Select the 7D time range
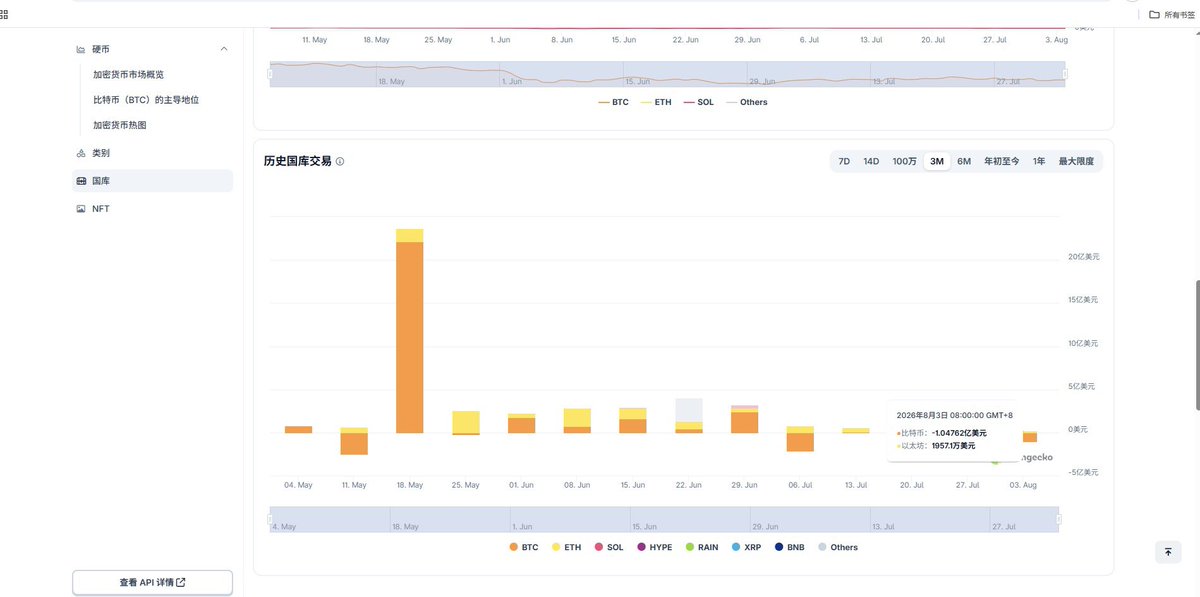Screen dimensions: 1200x597 click(x=844, y=161)
